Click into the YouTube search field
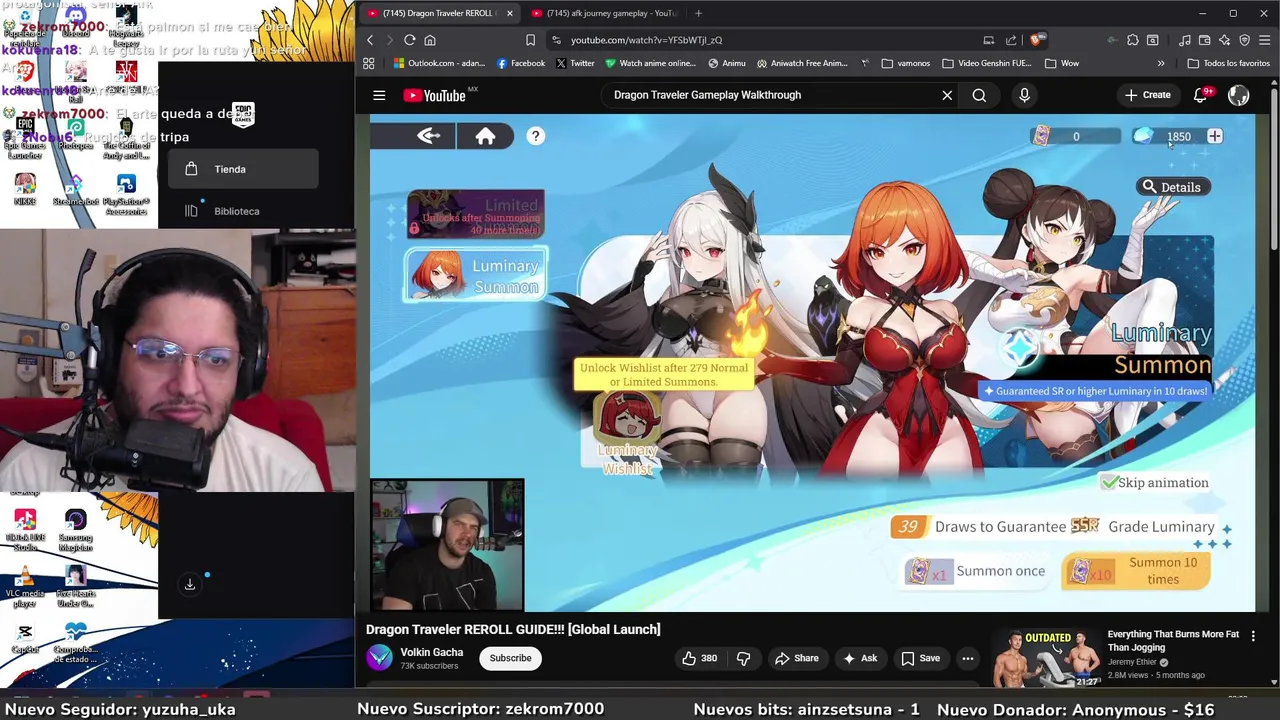The image size is (1280, 720). 770,95
